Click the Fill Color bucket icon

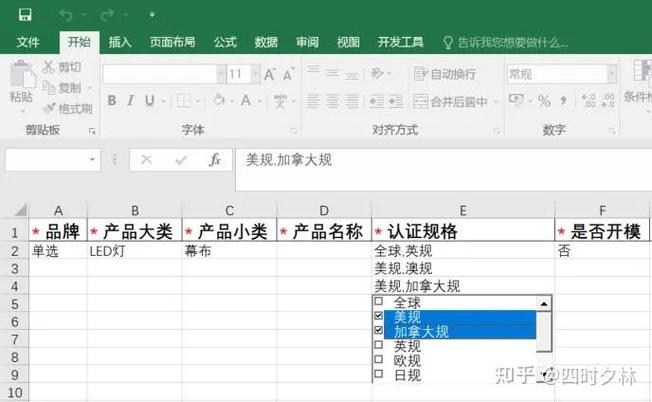(x=218, y=100)
